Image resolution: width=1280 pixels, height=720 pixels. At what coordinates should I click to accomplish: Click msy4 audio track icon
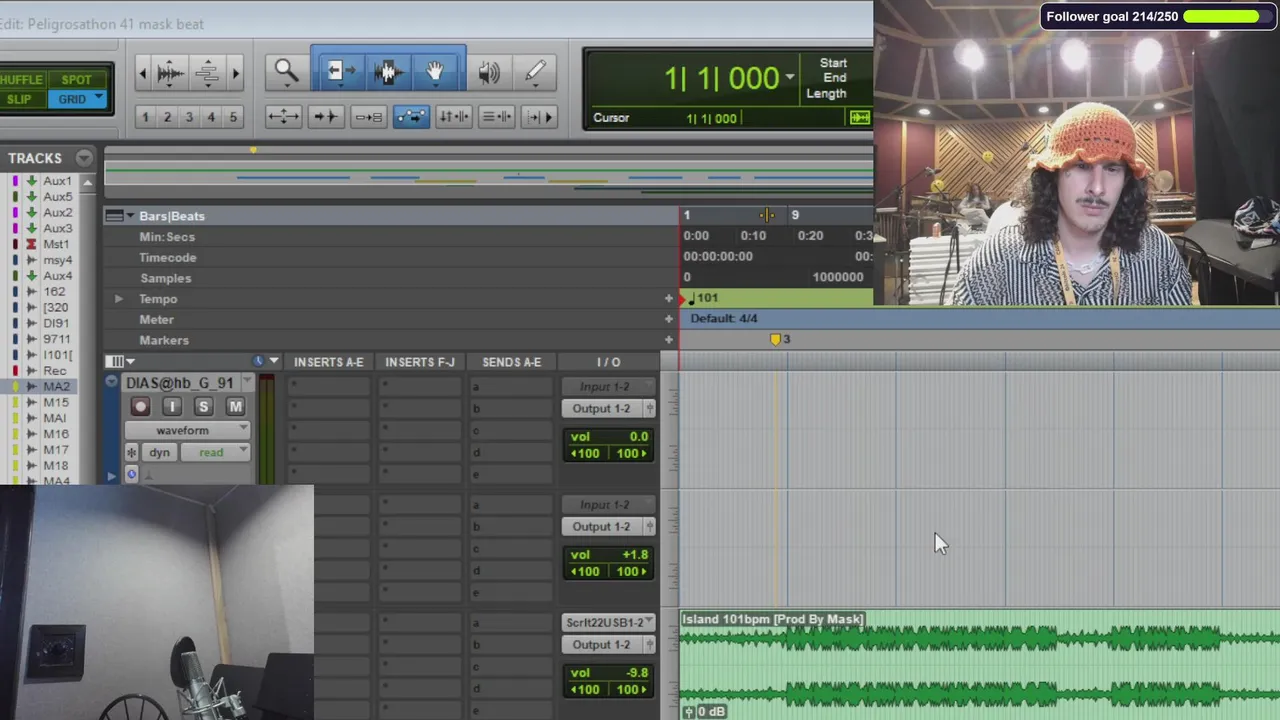point(32,260)
